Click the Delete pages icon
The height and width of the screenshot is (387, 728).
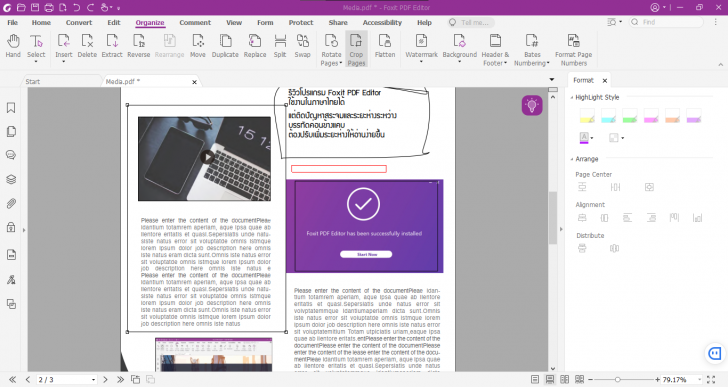[x=87, y=46]
